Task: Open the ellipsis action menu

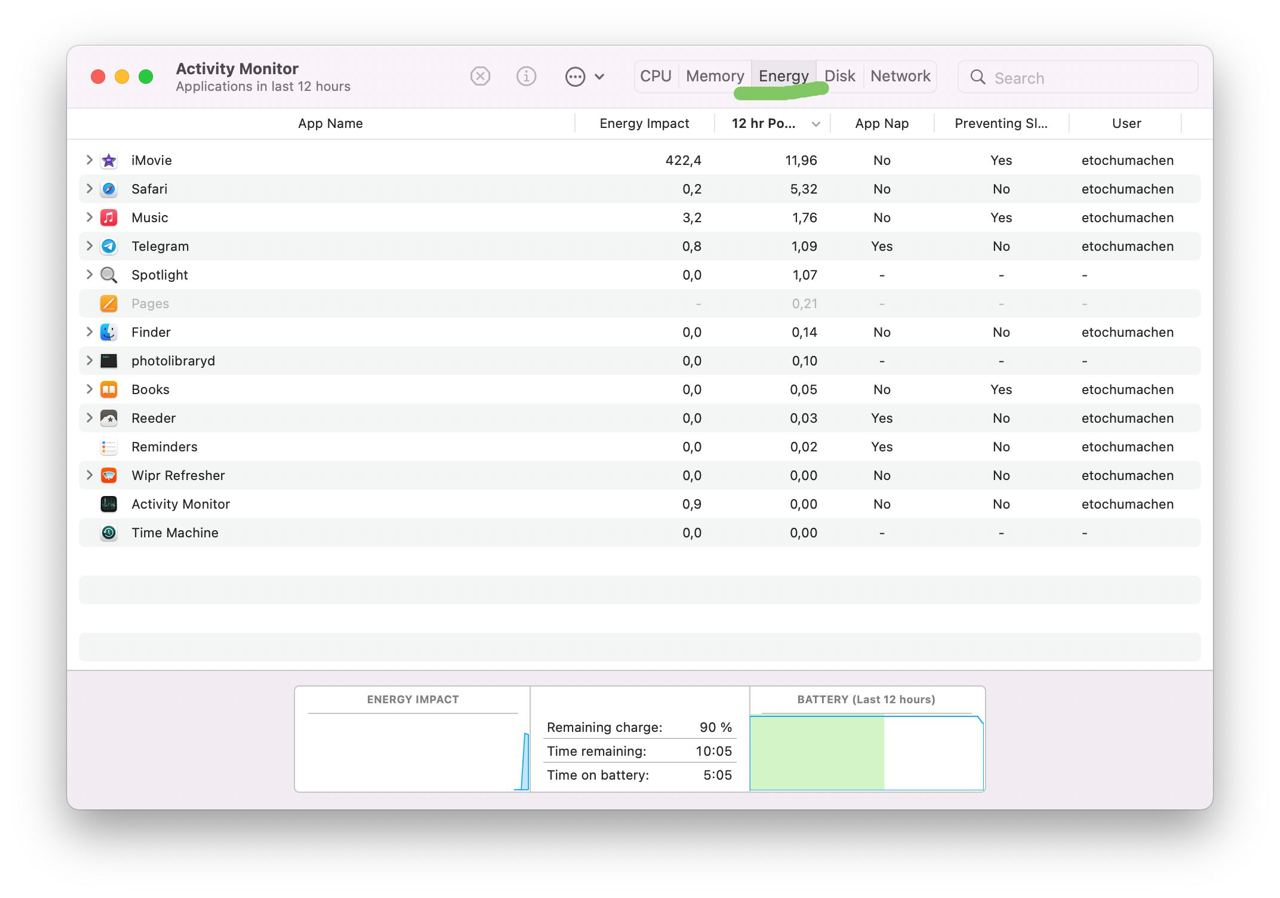Action: click(x=584, y=76)
